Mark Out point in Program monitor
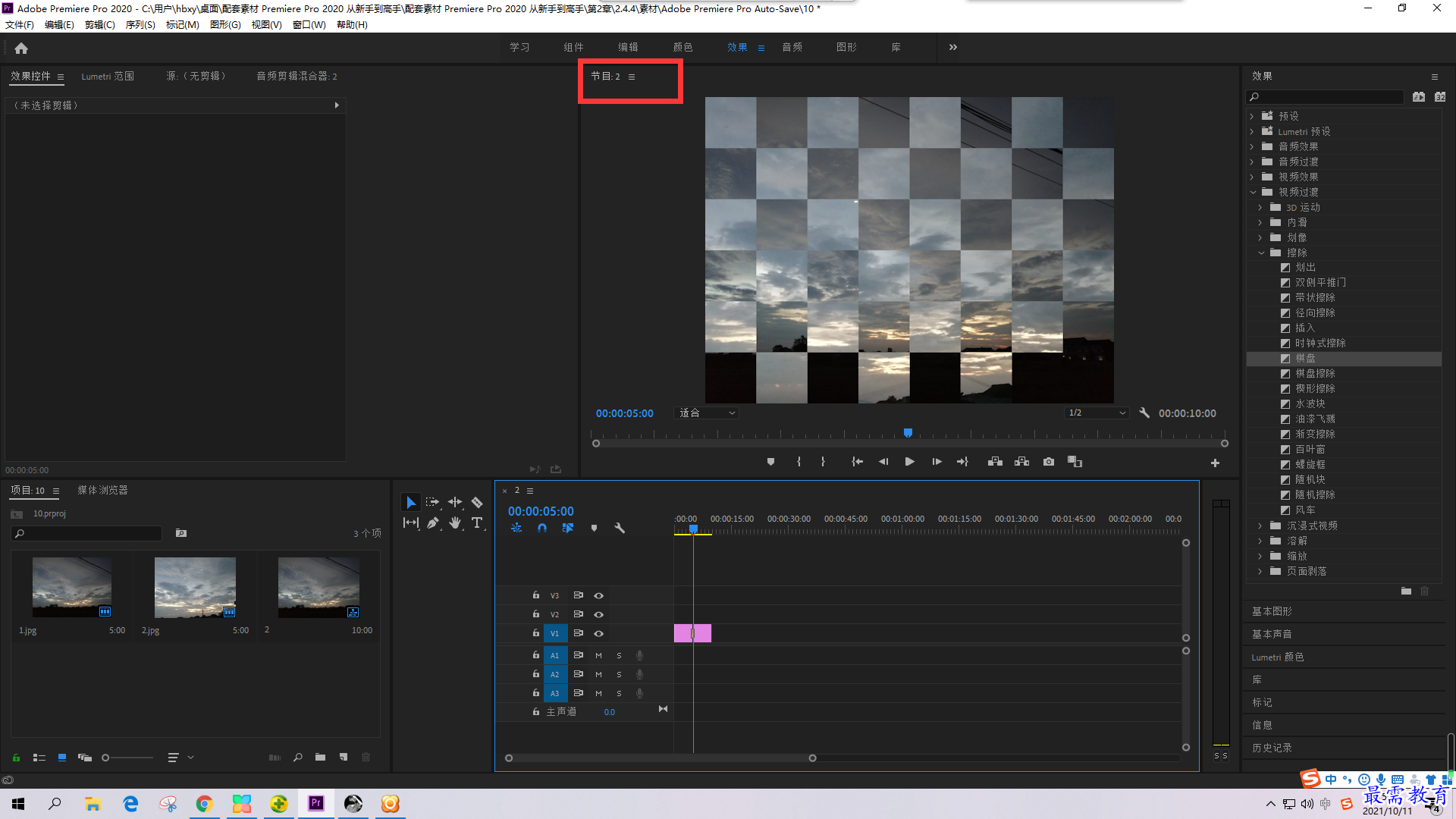The image size is (1456, 819). tap(823, 462)
